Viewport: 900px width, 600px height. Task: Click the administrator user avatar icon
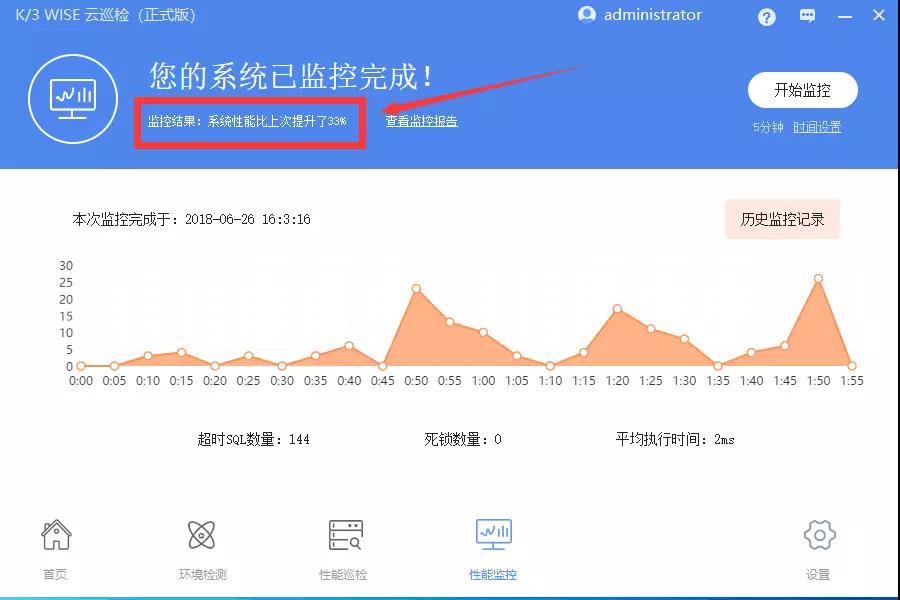(x=587, y=15)
